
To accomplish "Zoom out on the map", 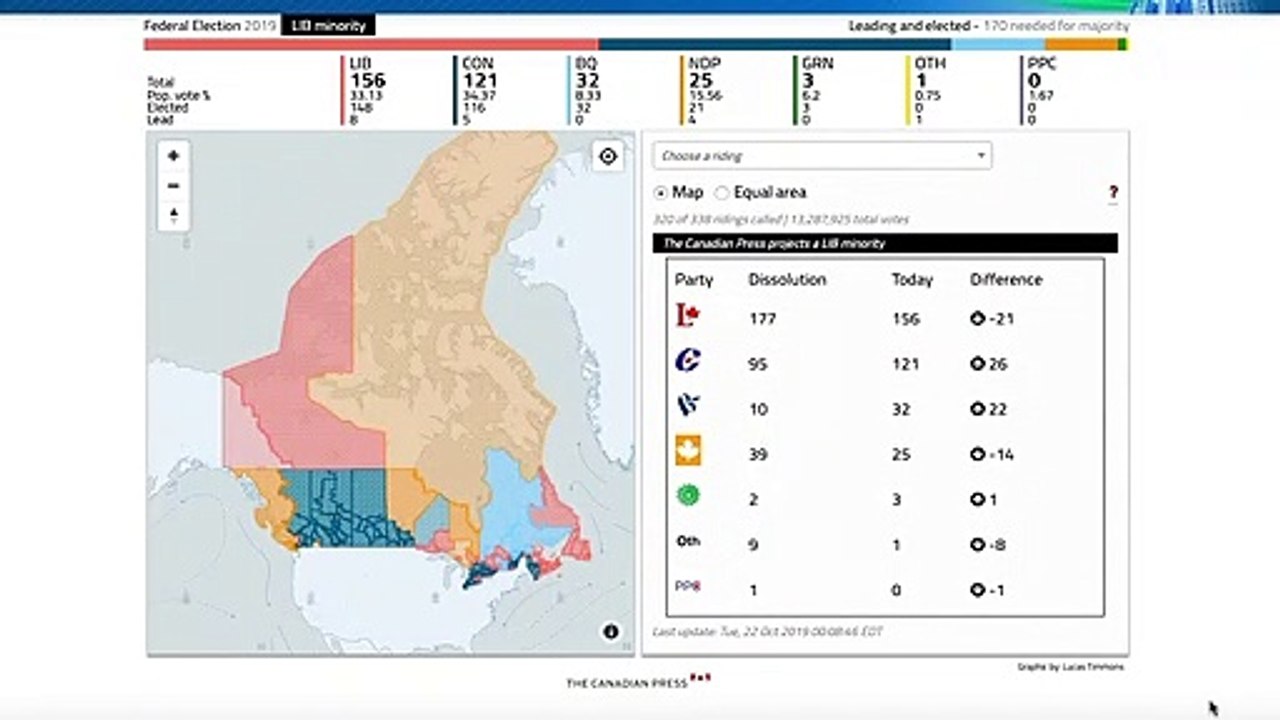I will point(174,186).
